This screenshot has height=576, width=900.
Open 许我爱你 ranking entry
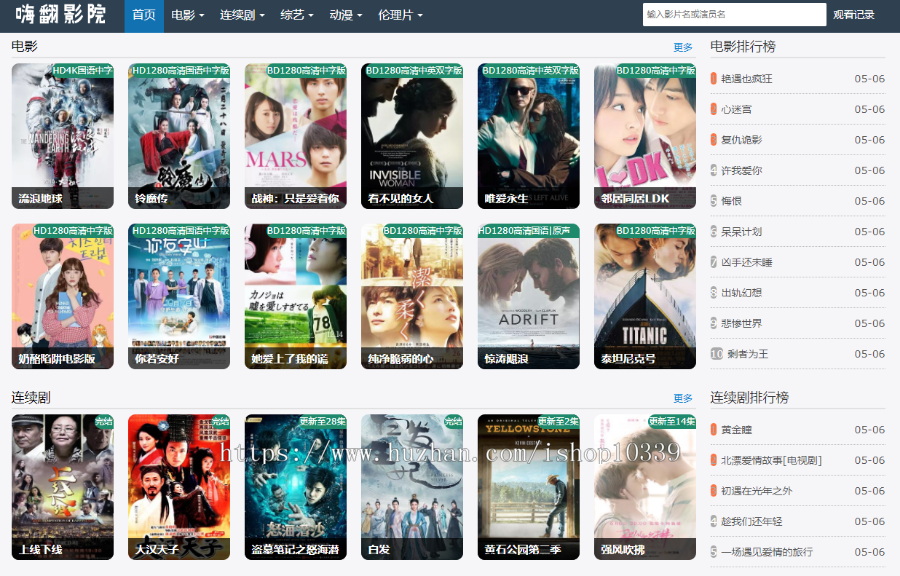click(742, 170)
